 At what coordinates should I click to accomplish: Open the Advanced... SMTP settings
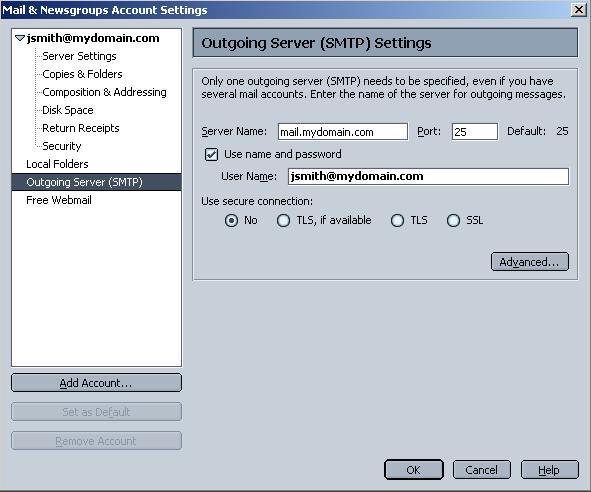pyautogui.click(x=530, y=262)
